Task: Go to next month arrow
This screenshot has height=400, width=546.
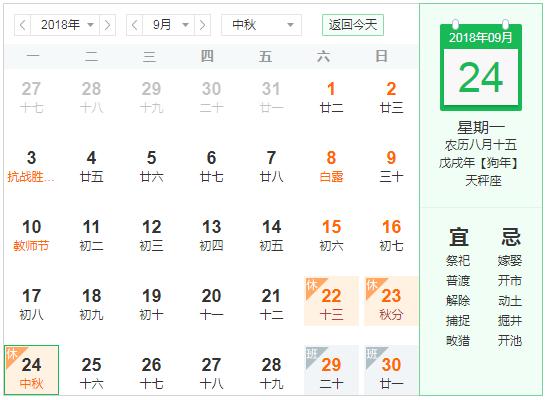Action: point(203,25)
